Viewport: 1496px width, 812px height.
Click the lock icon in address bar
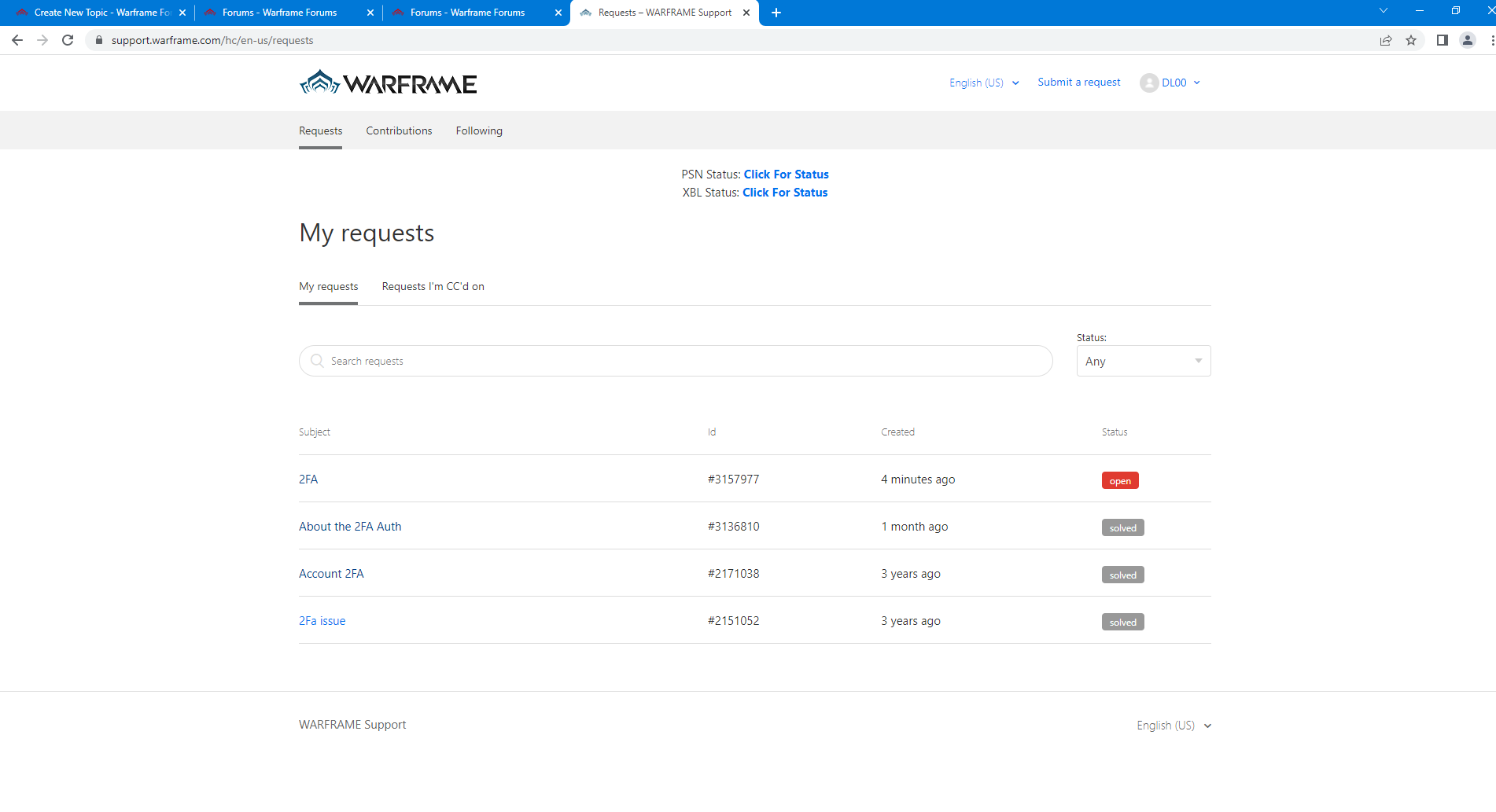[99, 40]
